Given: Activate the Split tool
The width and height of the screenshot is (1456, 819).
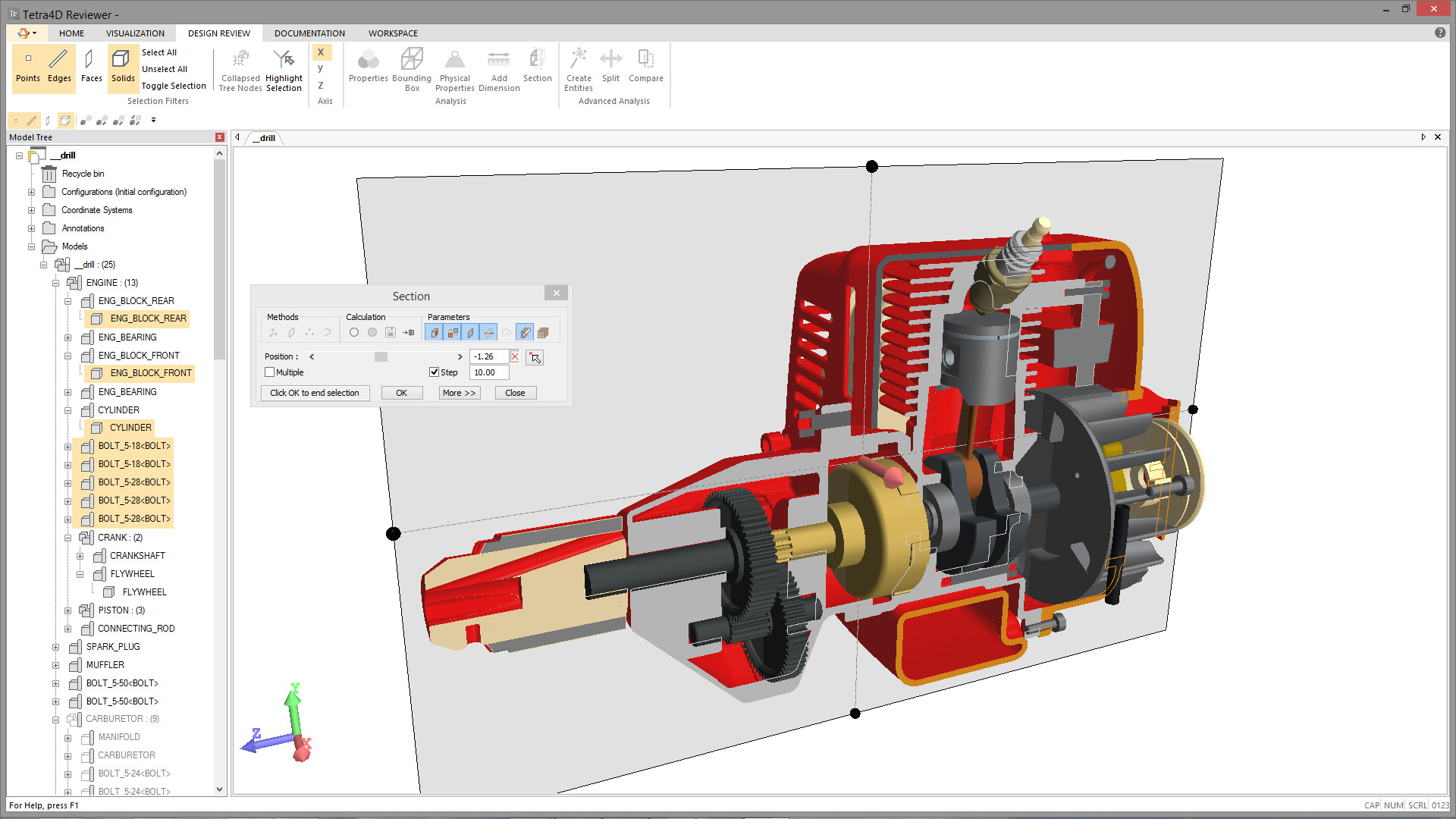Looking at the screenshot, I should pyautogui.click(x=610, y=60).
